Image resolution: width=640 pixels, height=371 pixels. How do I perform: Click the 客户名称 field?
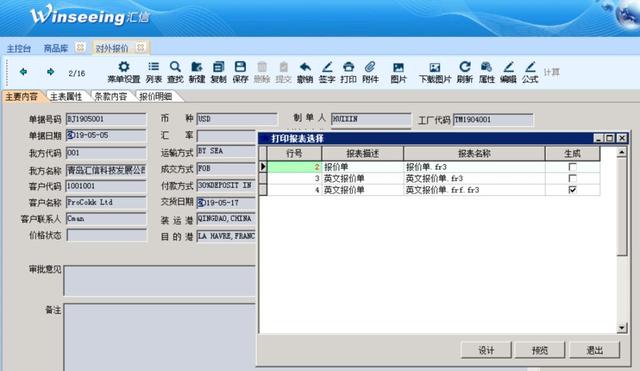(x=106, y=202)
